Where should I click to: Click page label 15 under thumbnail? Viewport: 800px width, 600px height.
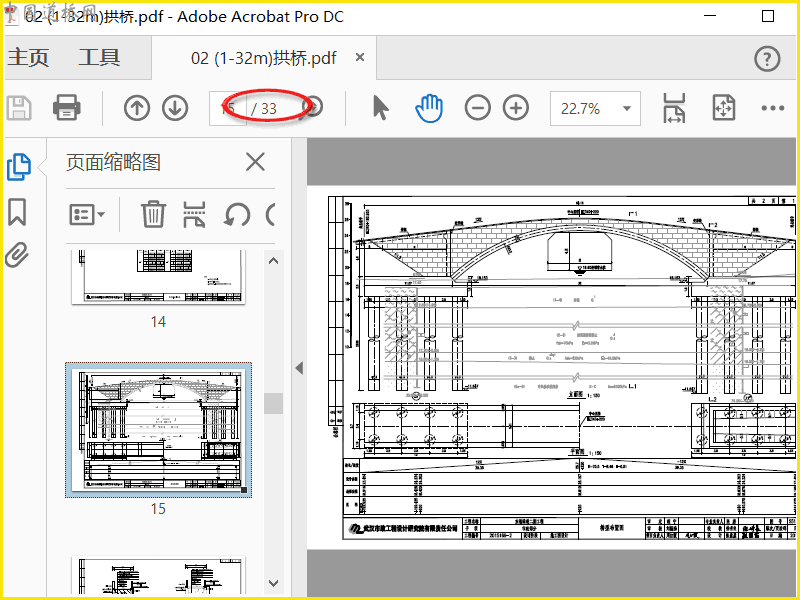[x=158, y=509]
